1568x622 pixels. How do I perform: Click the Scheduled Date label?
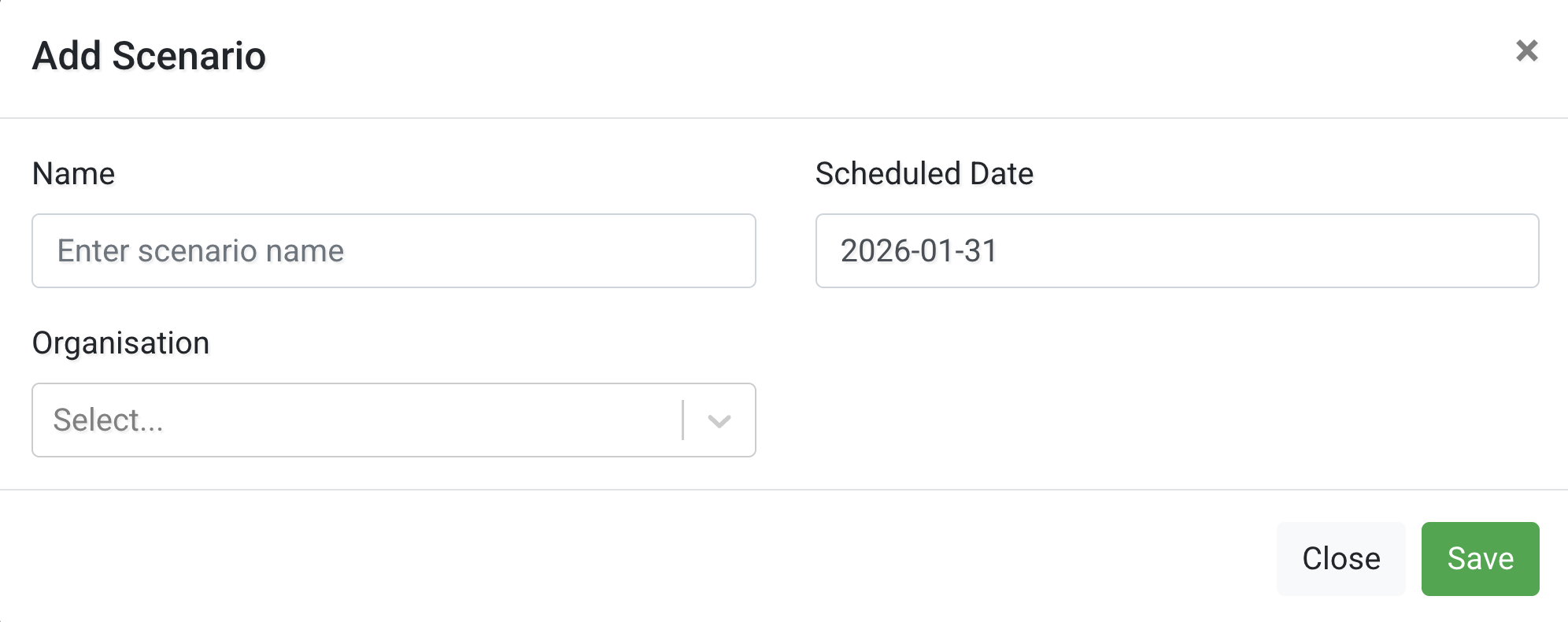pos(925,174)
